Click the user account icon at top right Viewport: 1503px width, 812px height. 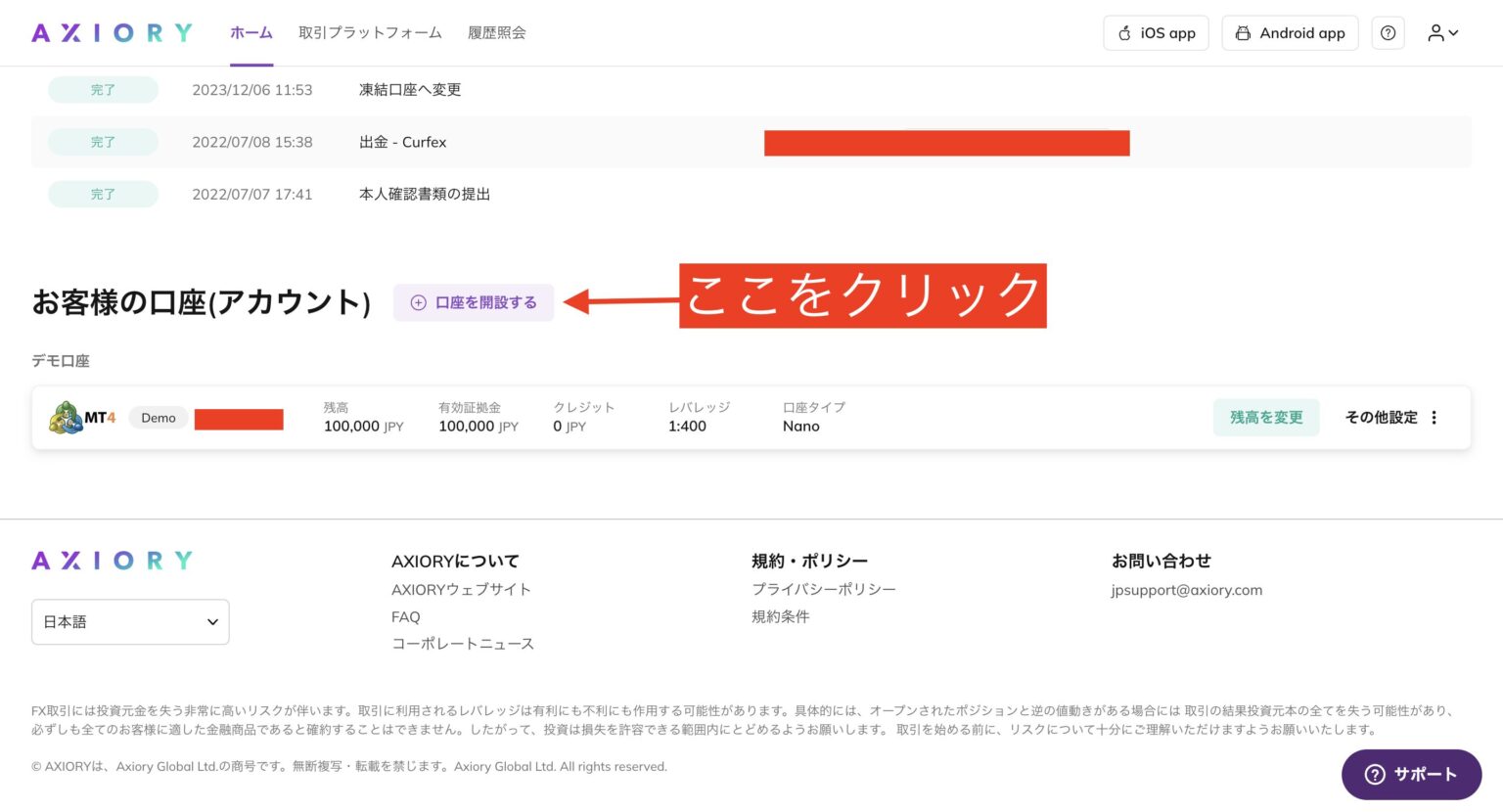coord(1435,32)
